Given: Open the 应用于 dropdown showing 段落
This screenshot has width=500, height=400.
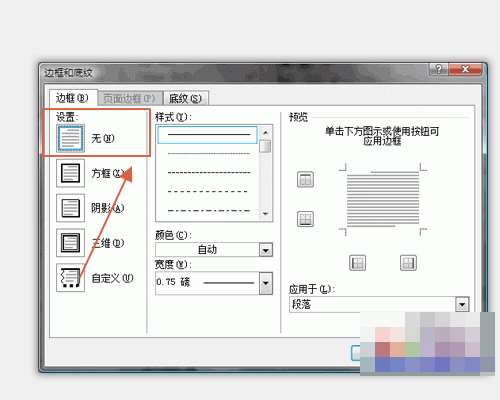Looking at the screenshot, I should tap(379, 304).
